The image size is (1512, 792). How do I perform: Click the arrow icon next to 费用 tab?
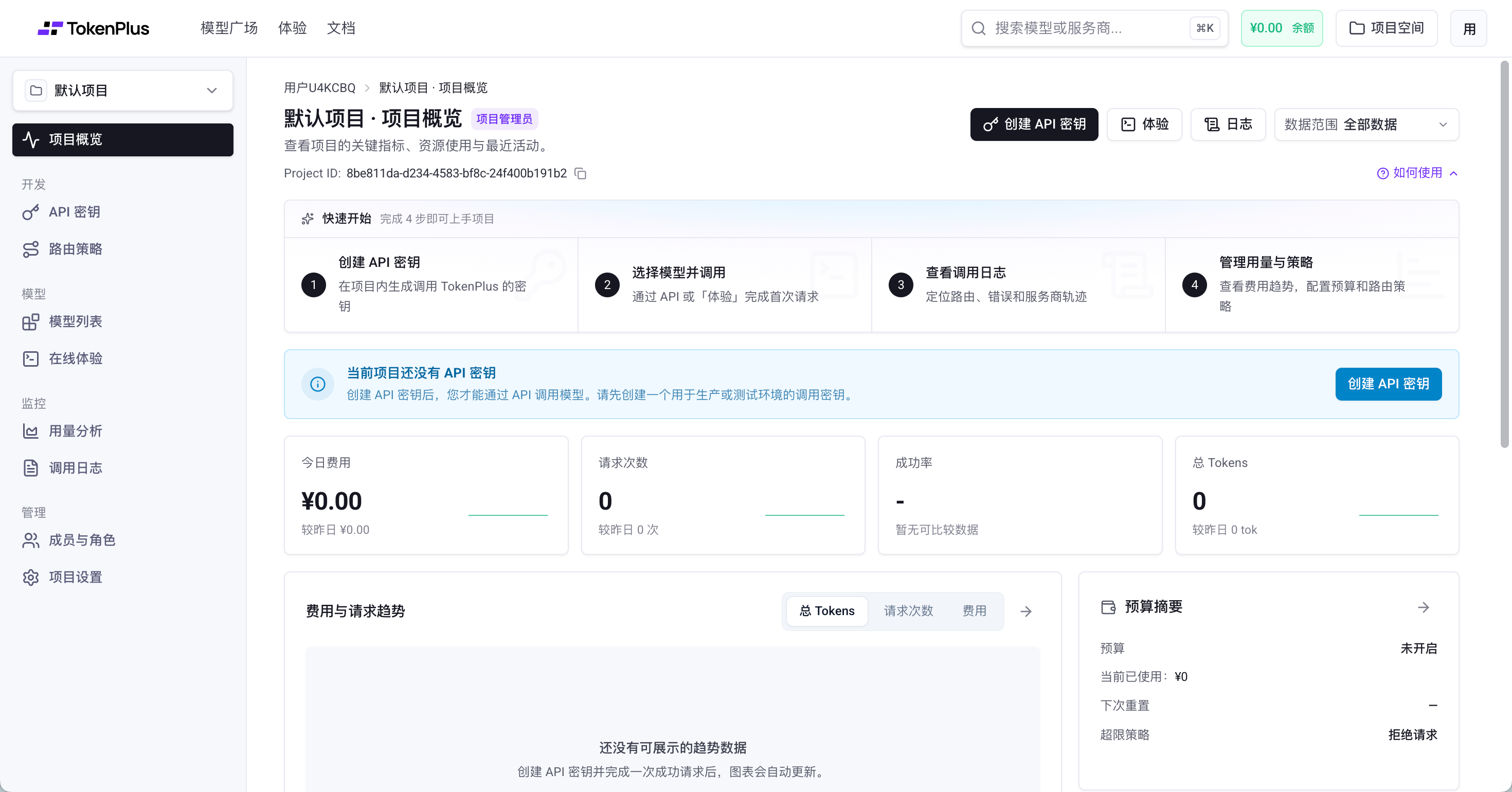click(x=1026, y=611)
